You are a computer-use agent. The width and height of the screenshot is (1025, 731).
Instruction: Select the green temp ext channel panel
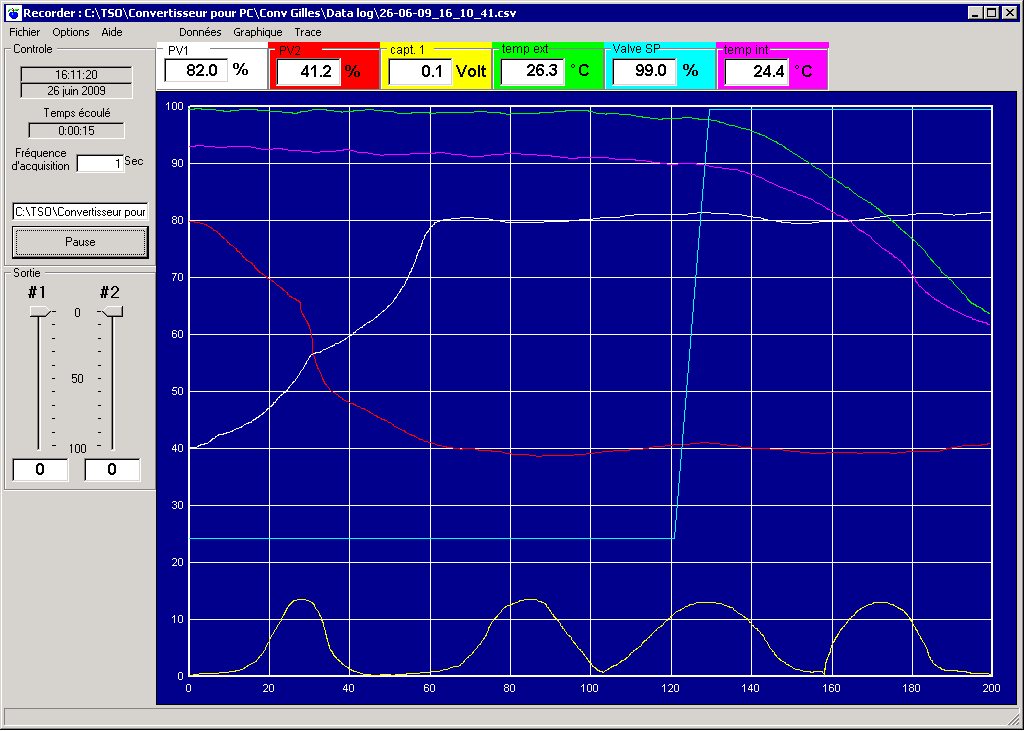[x=548, y=67]
